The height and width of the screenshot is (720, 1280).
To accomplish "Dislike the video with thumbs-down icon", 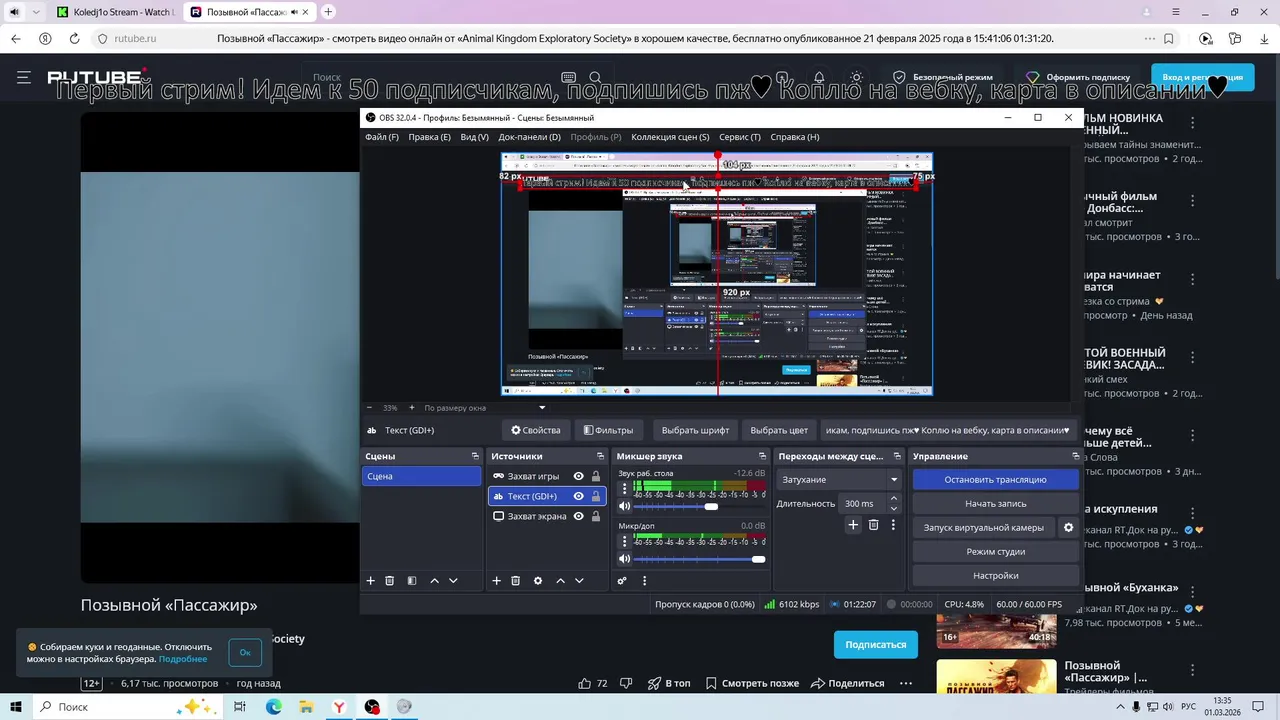I will [626, 684].
